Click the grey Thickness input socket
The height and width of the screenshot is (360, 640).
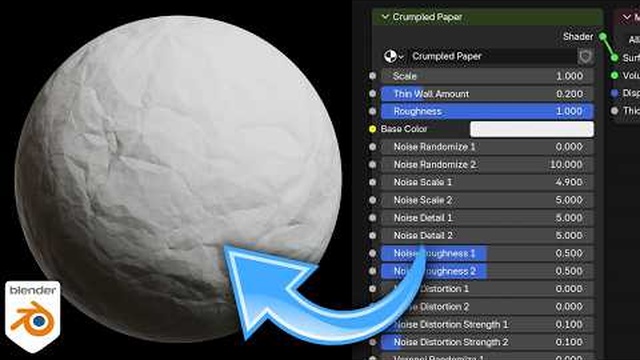pyautogui.click(x=614, y=111)
